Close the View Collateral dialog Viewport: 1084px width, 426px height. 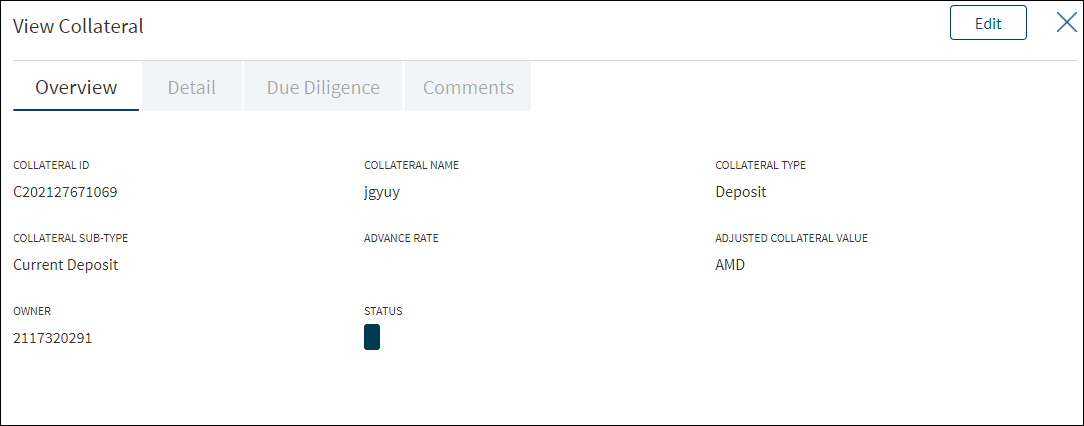pos(1067,23)
